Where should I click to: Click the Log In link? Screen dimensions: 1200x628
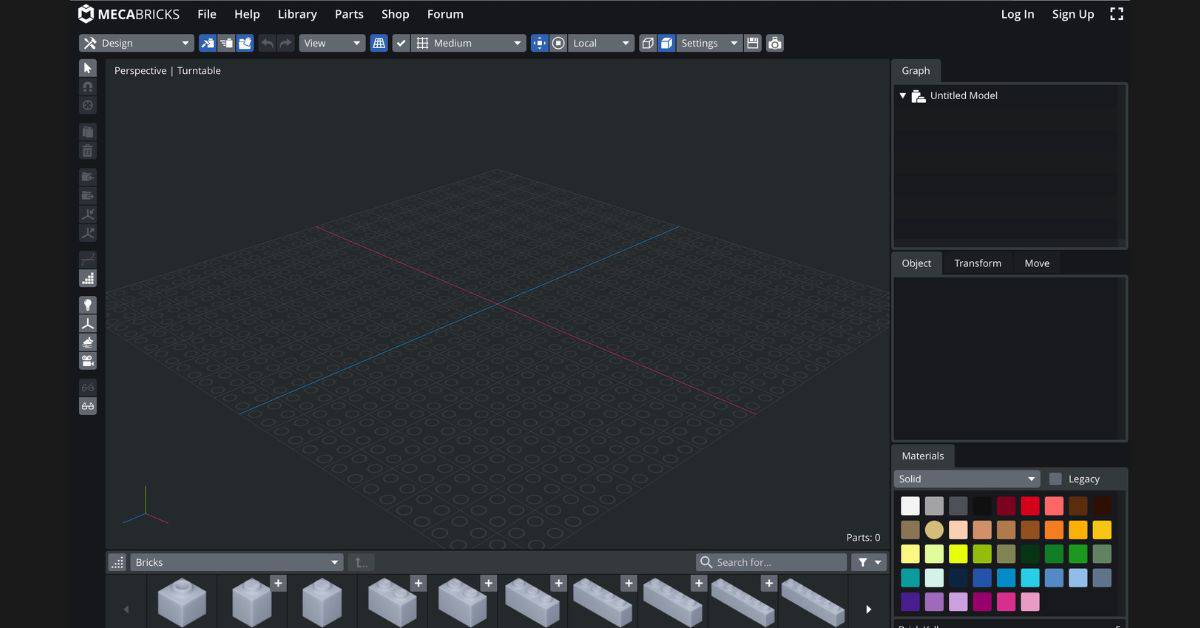[x=1017, y=14]
